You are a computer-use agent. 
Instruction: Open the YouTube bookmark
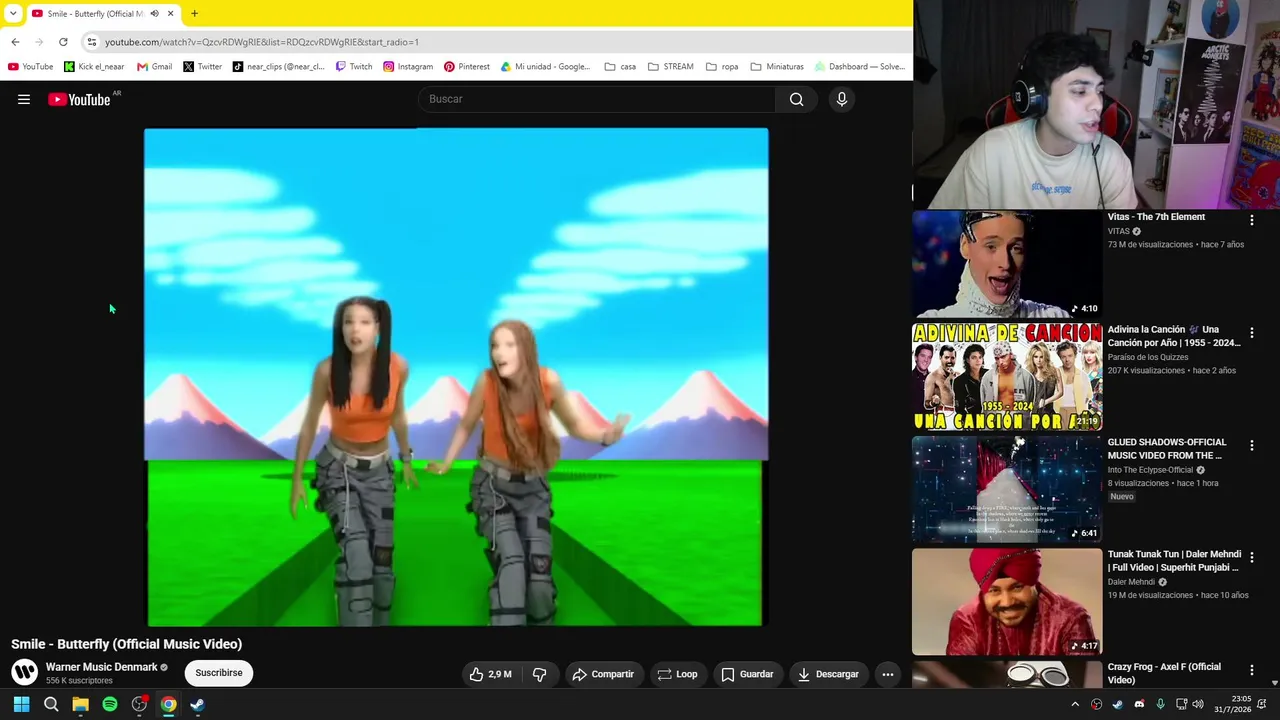coord(30,67)
